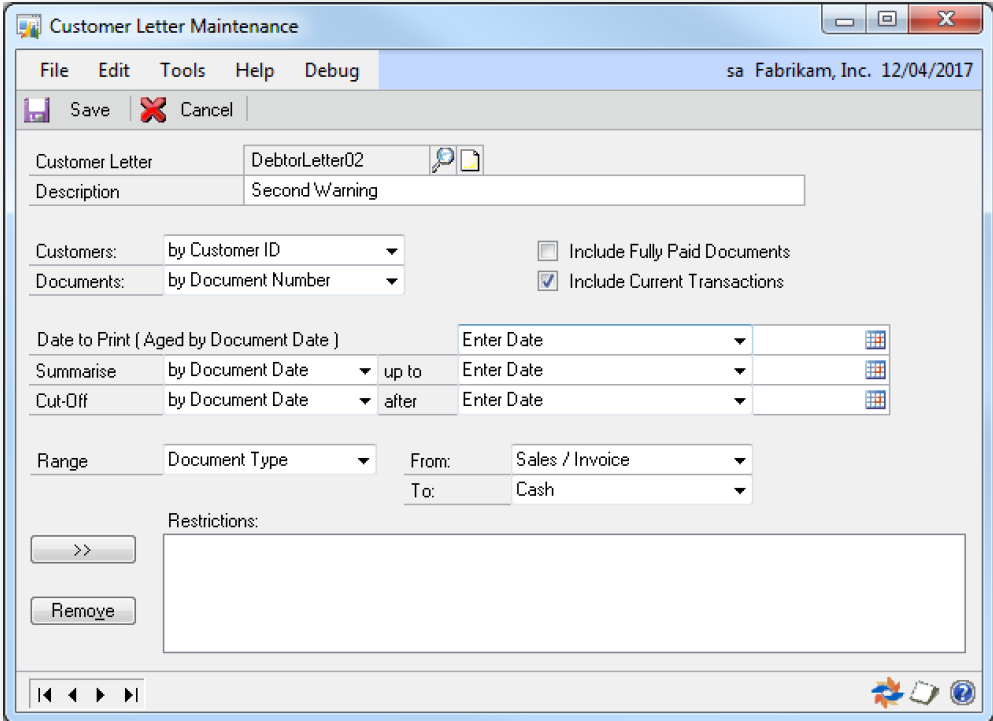Open the From Sales / Invoice dropdown
The height and width of the screenshot is (721, 993).
(x=739, y=461)
